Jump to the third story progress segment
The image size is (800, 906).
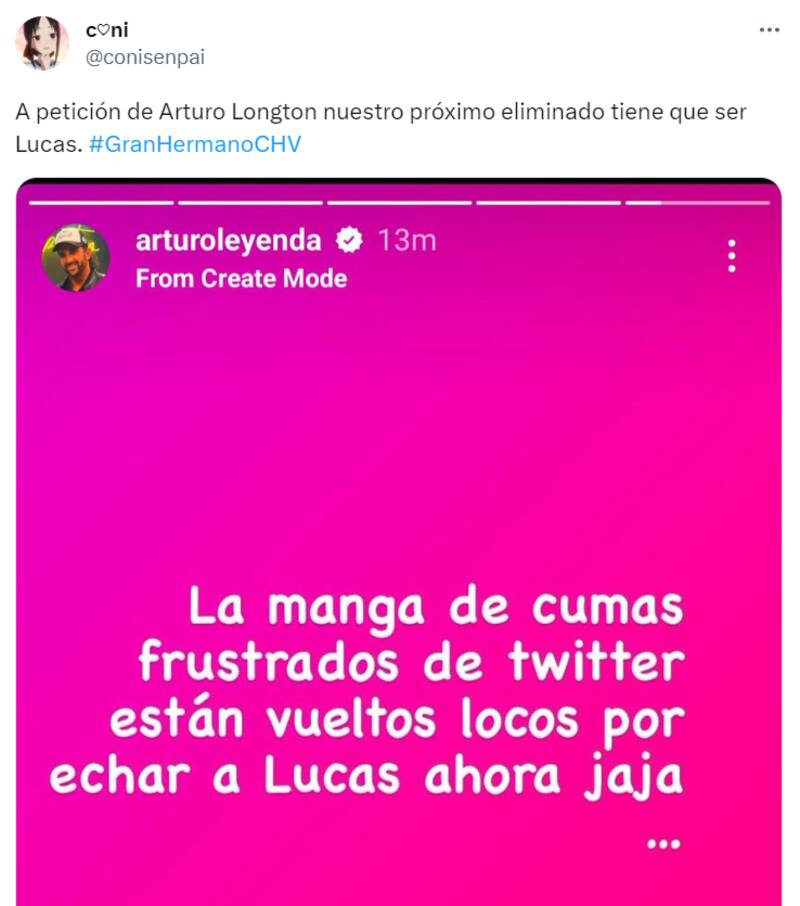pyautogui.click(x=399, y=203)
